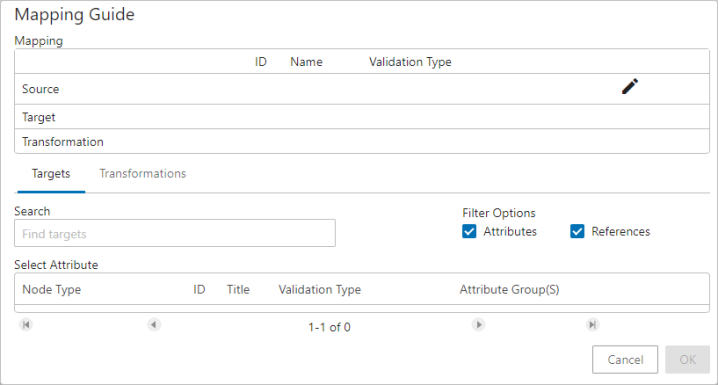Sort by the Node Type column header
This screenshot has width=718, height=385.
52,289
